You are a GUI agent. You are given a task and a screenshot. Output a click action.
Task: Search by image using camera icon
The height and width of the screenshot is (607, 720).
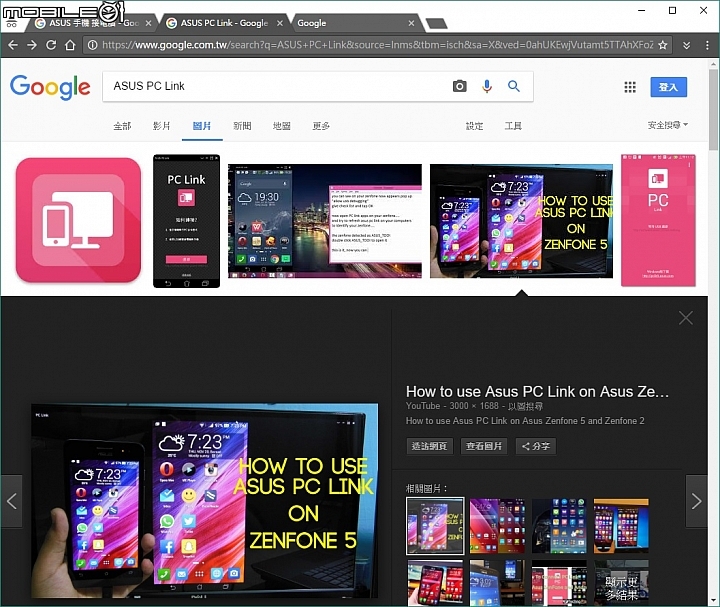(x=460, y=86)
